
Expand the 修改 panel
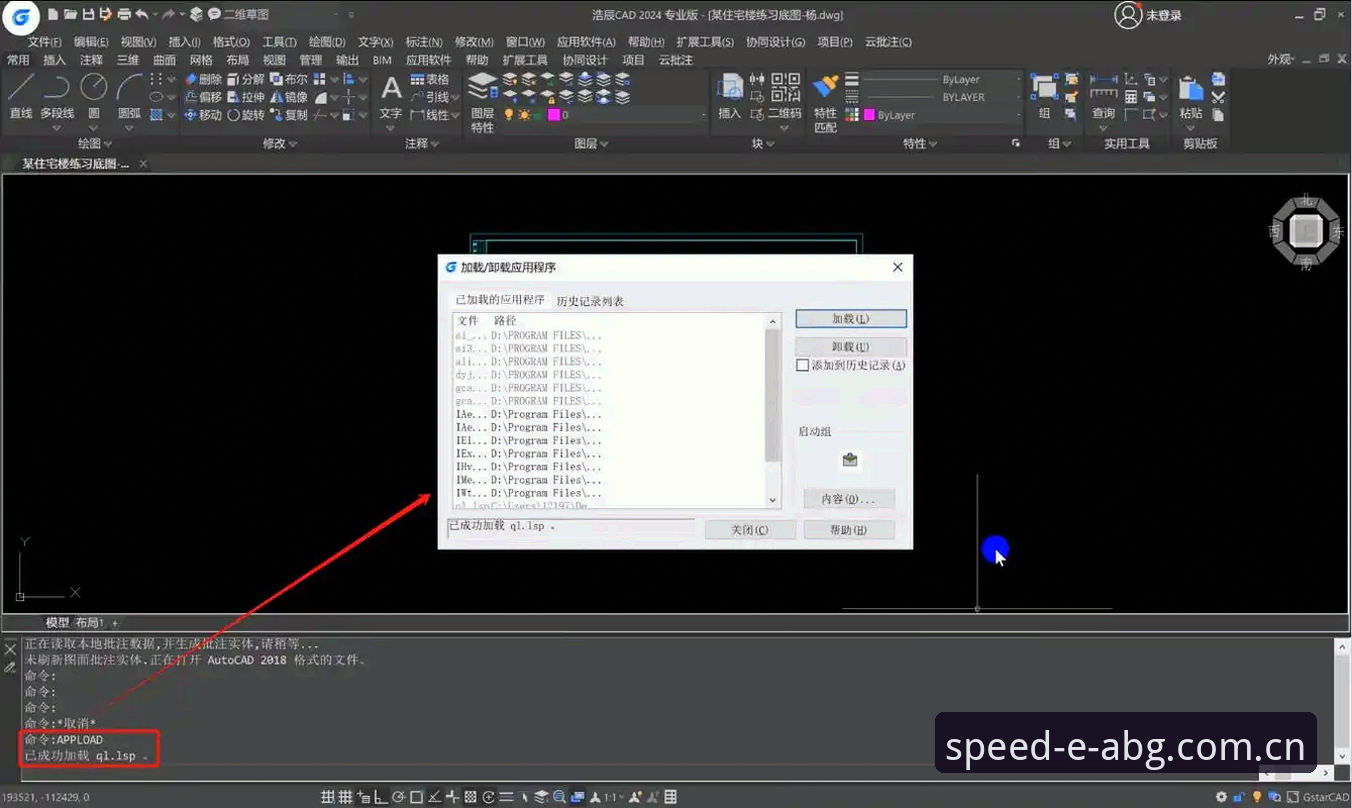pos(279,144)
